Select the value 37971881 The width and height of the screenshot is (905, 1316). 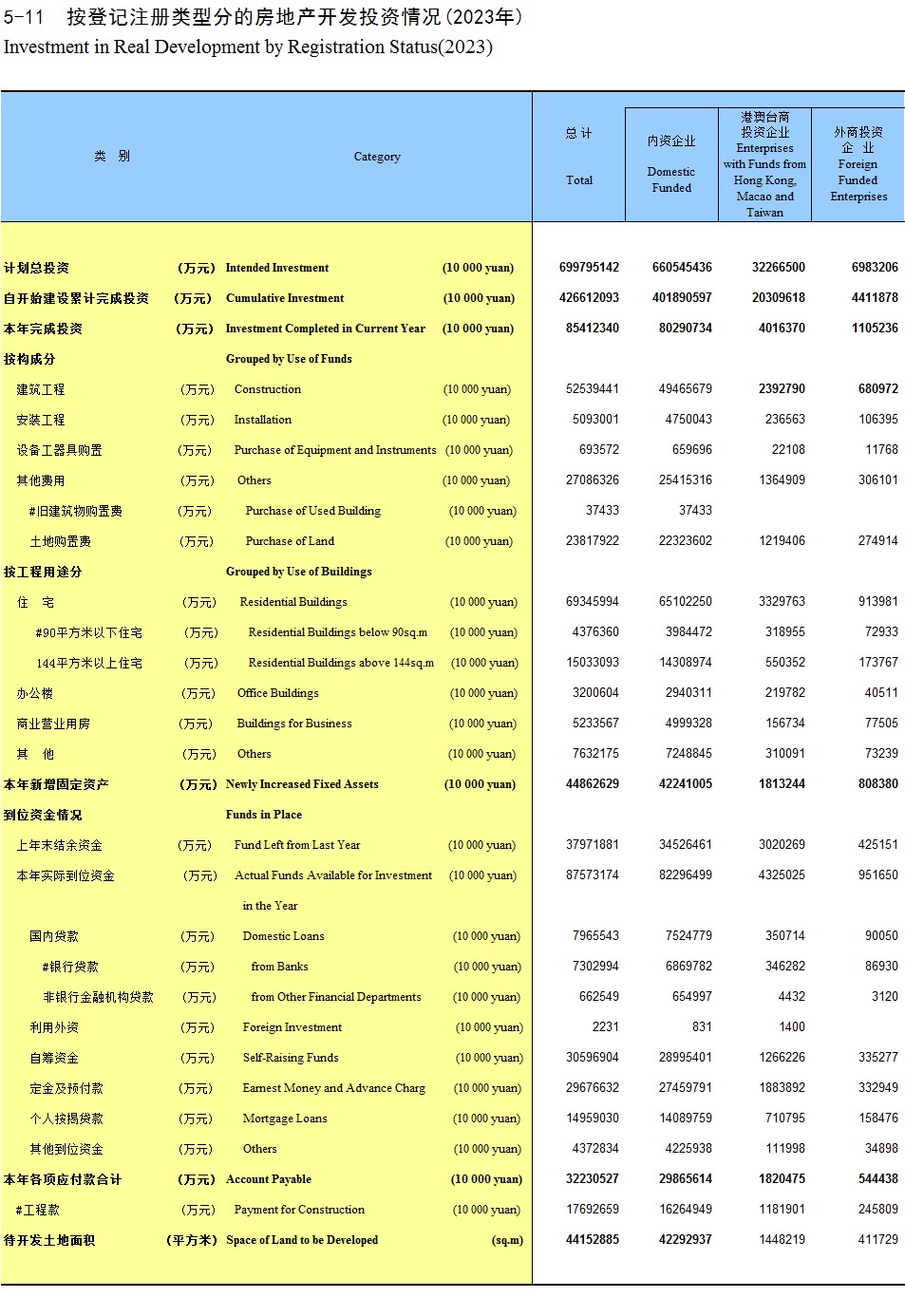pyautogui.click(x=593, y=845)
